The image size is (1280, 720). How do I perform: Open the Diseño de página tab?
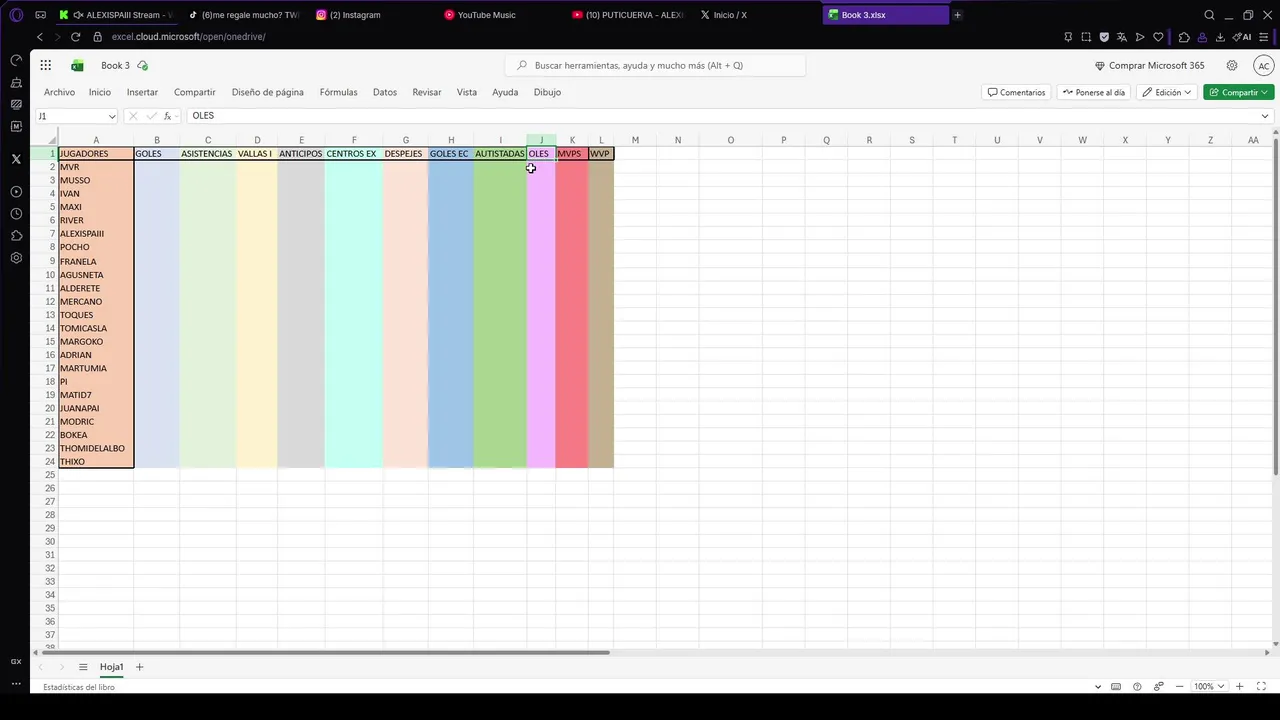pyautogui.click(x=268, y=92)
